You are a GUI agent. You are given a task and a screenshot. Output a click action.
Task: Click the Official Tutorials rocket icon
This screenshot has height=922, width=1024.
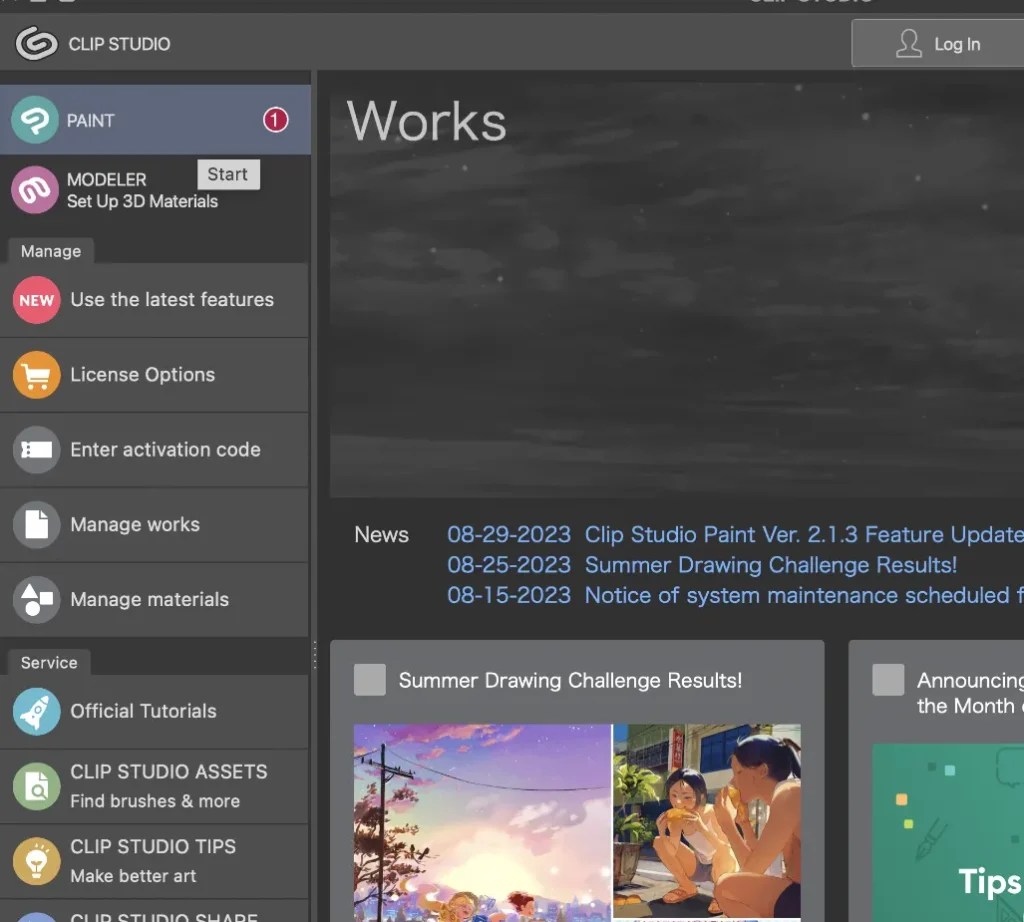(37, 712)
